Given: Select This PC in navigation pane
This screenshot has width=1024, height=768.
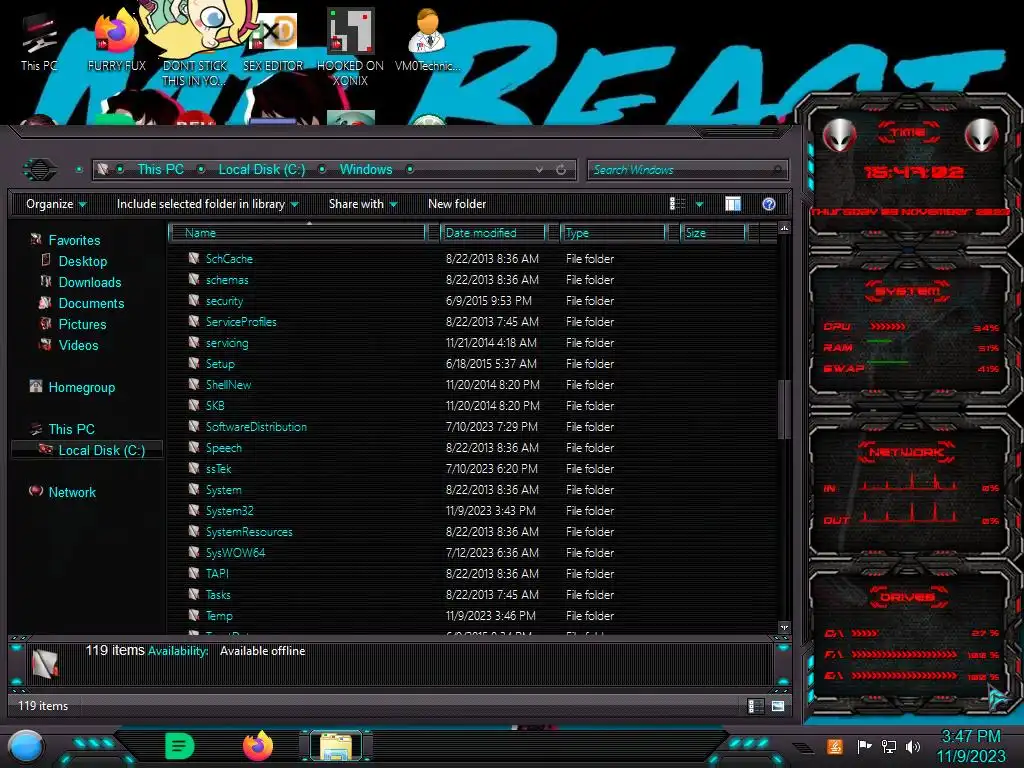Looking at the screenshot, I should [71, 429].
